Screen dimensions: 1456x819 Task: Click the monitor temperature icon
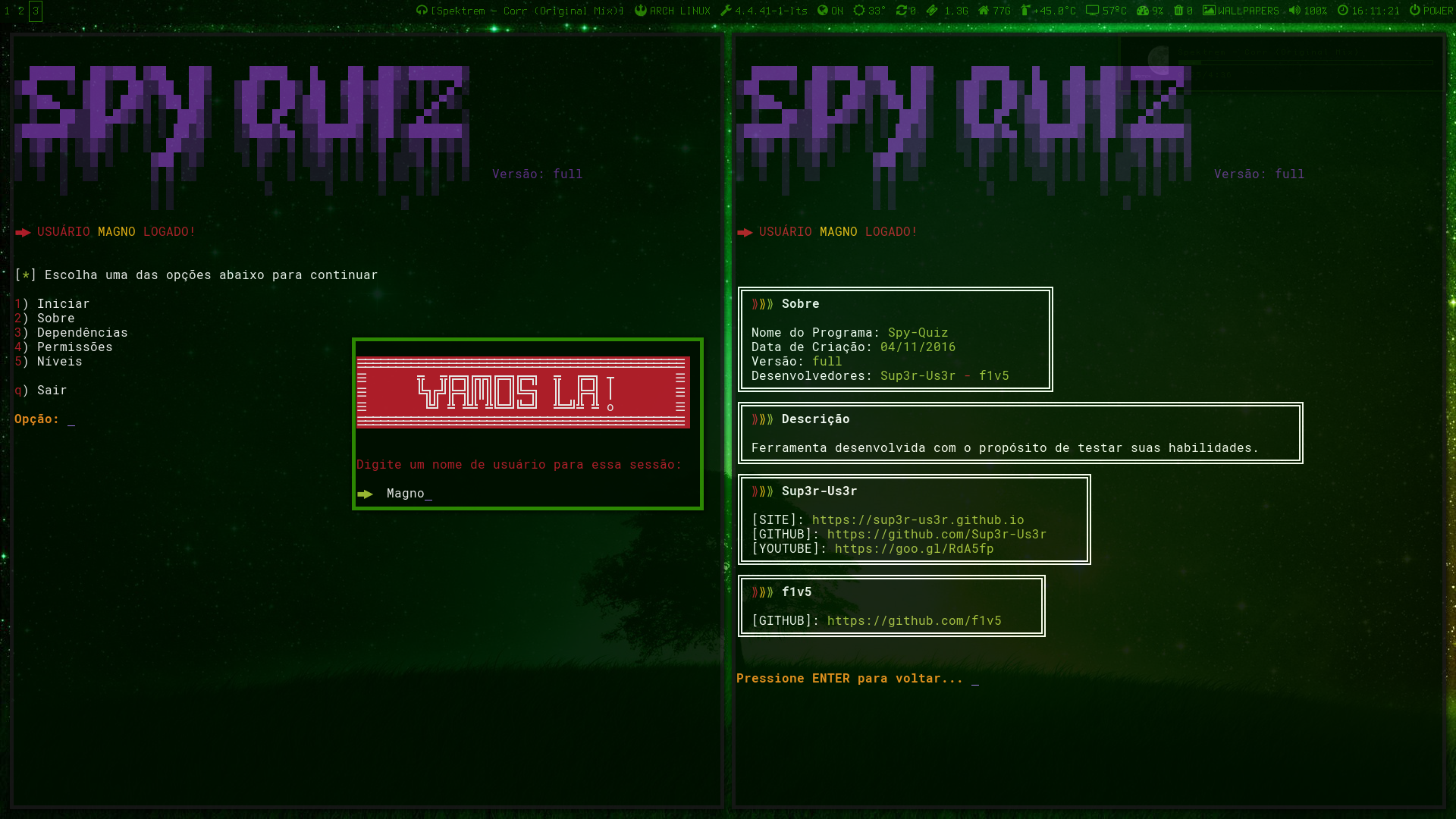1092,11
